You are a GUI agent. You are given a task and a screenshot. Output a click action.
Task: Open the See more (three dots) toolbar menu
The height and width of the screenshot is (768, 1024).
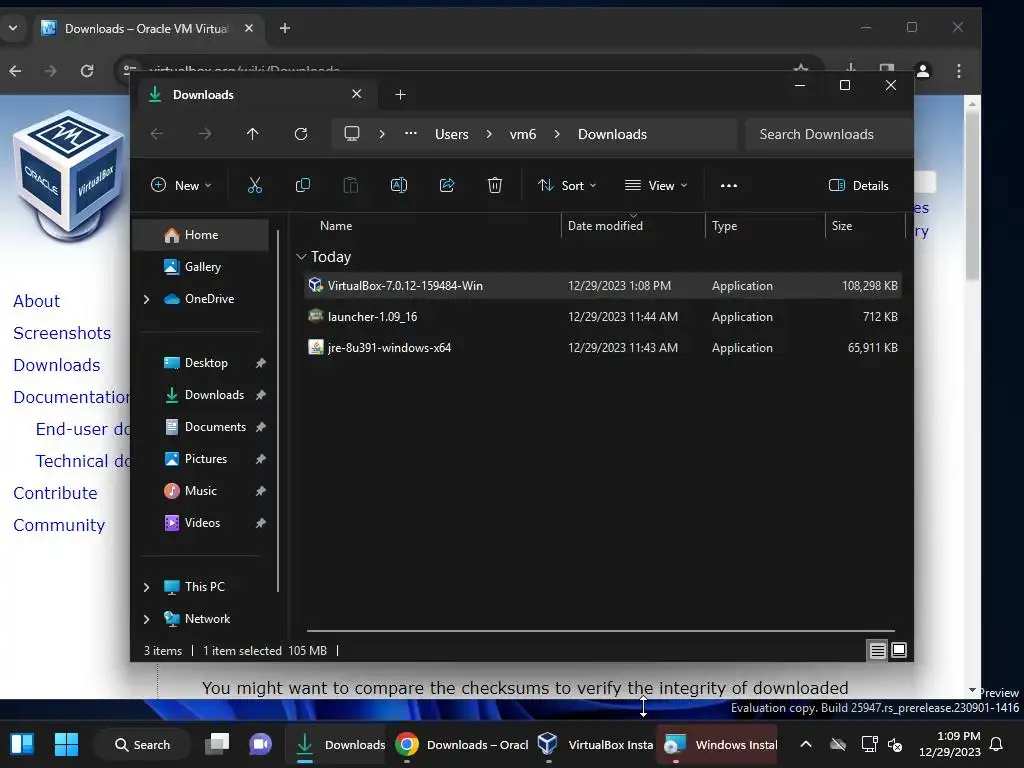tap(729, 185)
